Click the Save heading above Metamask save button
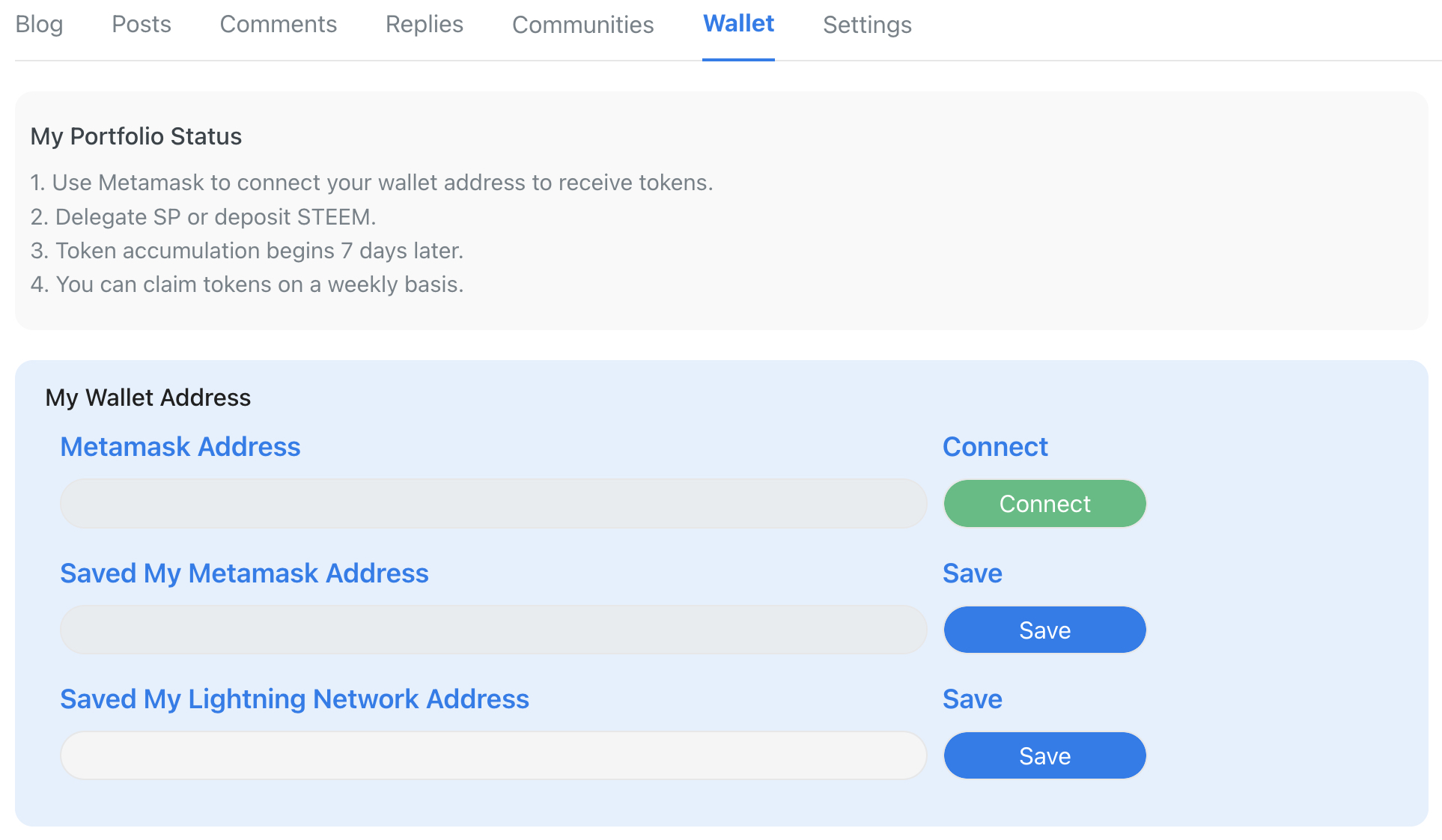Screen dimensions: 1442x840 972,573
